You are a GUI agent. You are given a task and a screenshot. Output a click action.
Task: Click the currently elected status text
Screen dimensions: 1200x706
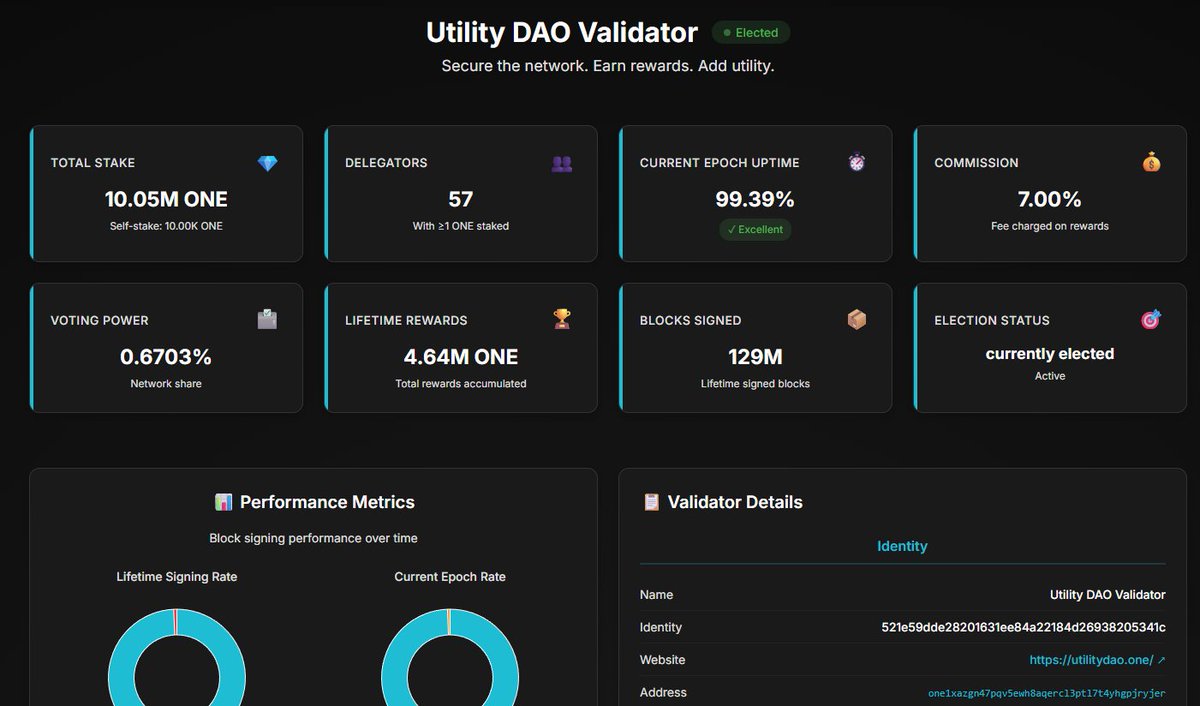pyautogui.click(x=1050, y=354)
